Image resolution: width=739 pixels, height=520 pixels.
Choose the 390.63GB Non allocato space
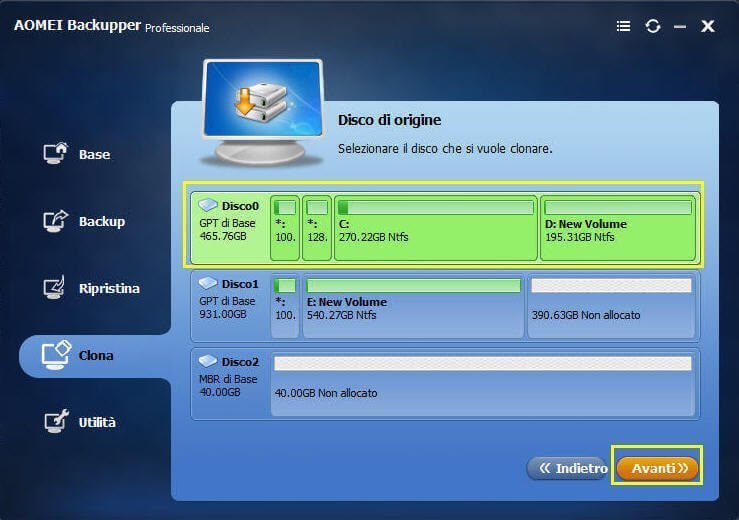(611, 306)
